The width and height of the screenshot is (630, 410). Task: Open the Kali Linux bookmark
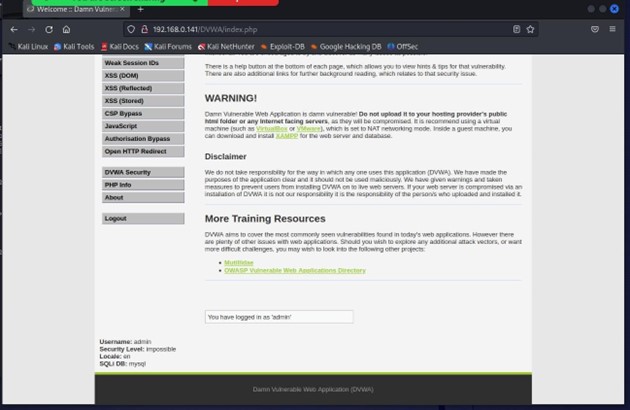[28, 47]
